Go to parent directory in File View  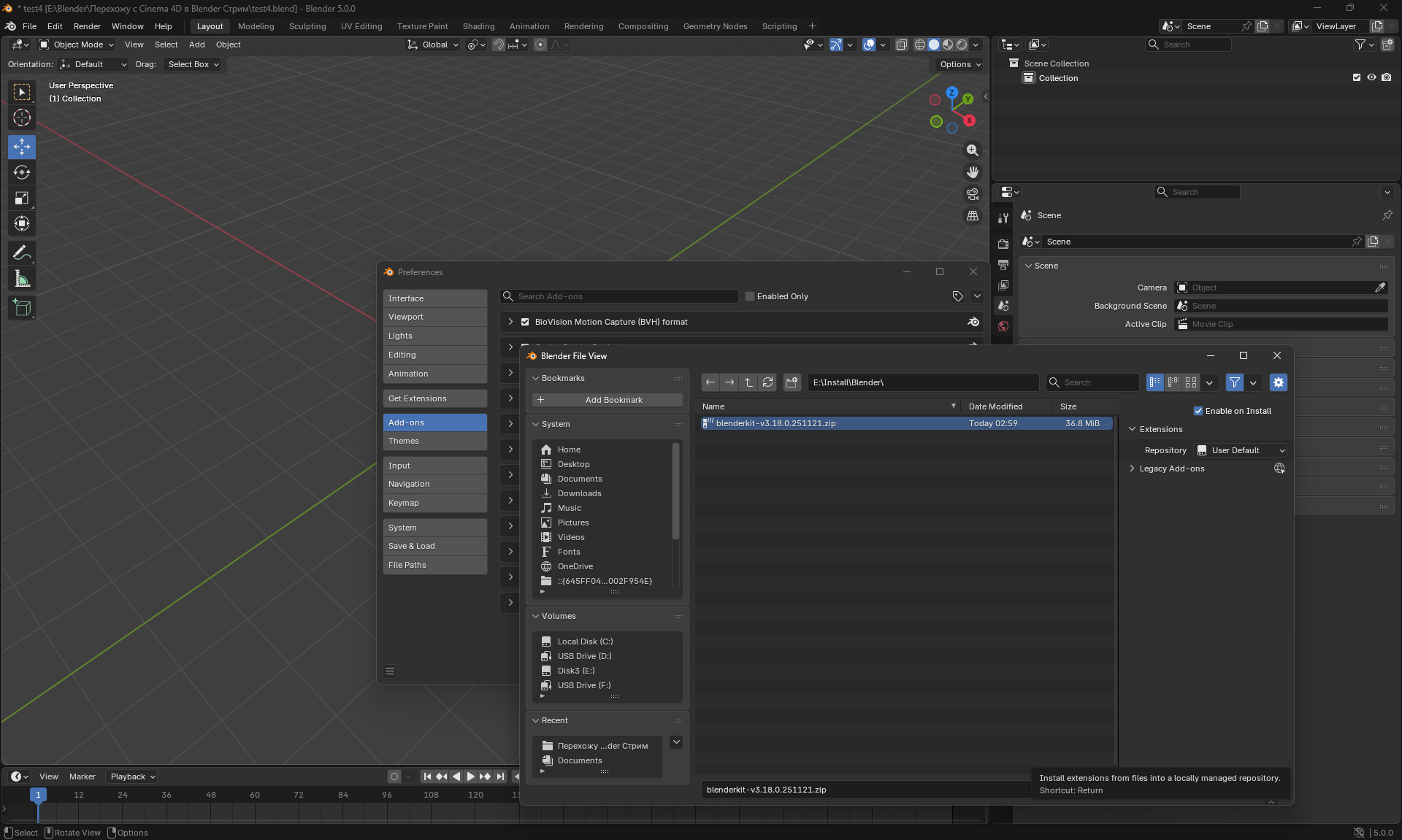point(748,382)
